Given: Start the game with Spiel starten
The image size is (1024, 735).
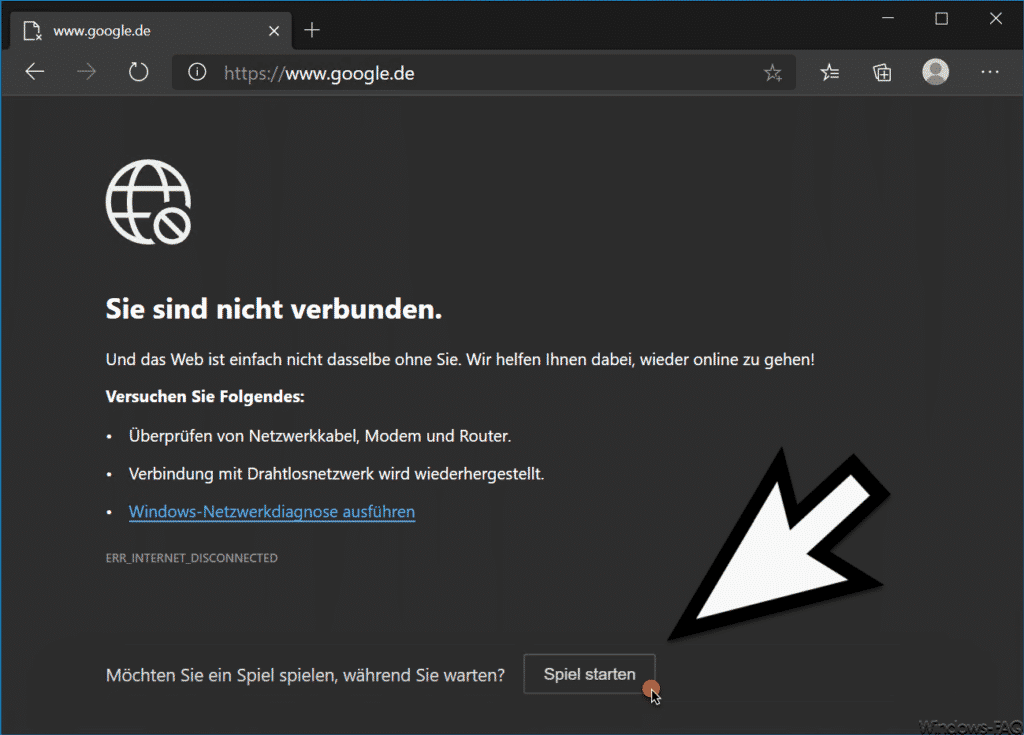Looking at the screenshot, I should coord(589,674).
